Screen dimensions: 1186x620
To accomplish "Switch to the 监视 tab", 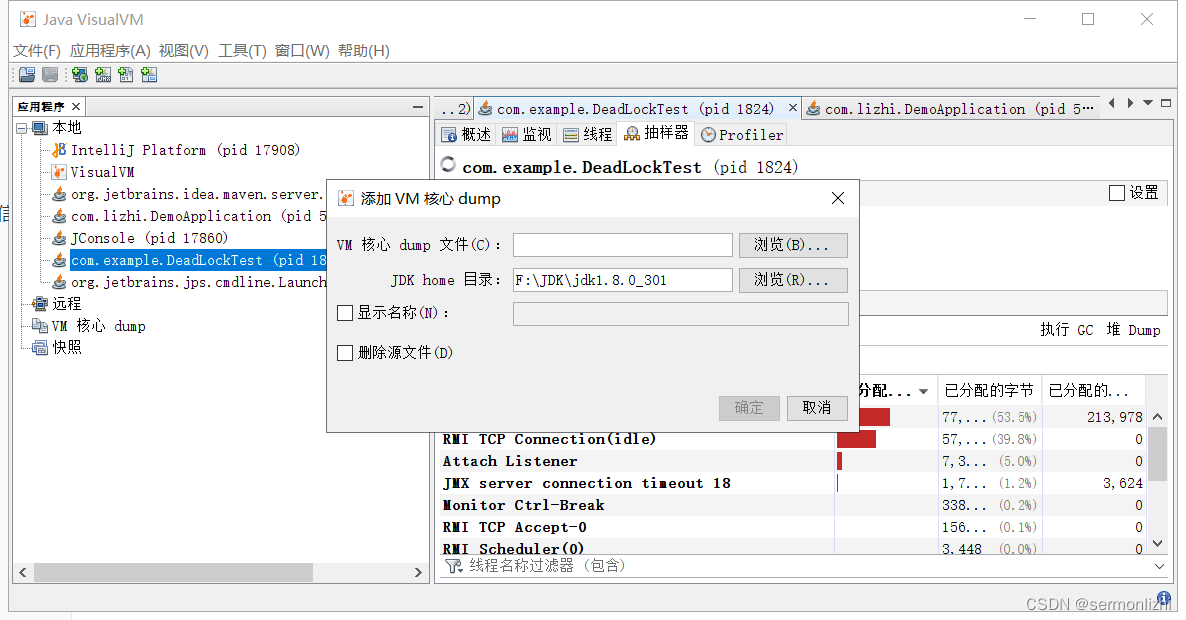I will 527,135.
